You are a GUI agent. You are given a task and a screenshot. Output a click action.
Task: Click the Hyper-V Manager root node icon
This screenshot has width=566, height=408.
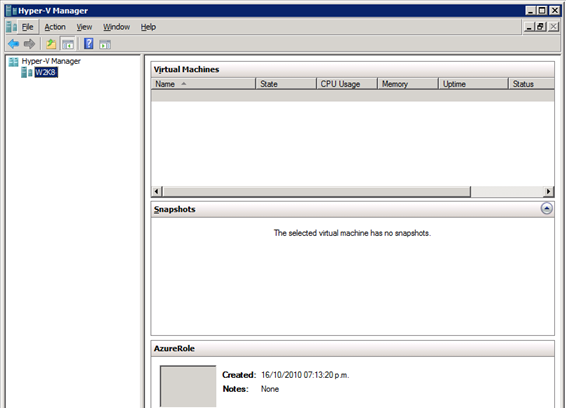(x=14, y=62)
